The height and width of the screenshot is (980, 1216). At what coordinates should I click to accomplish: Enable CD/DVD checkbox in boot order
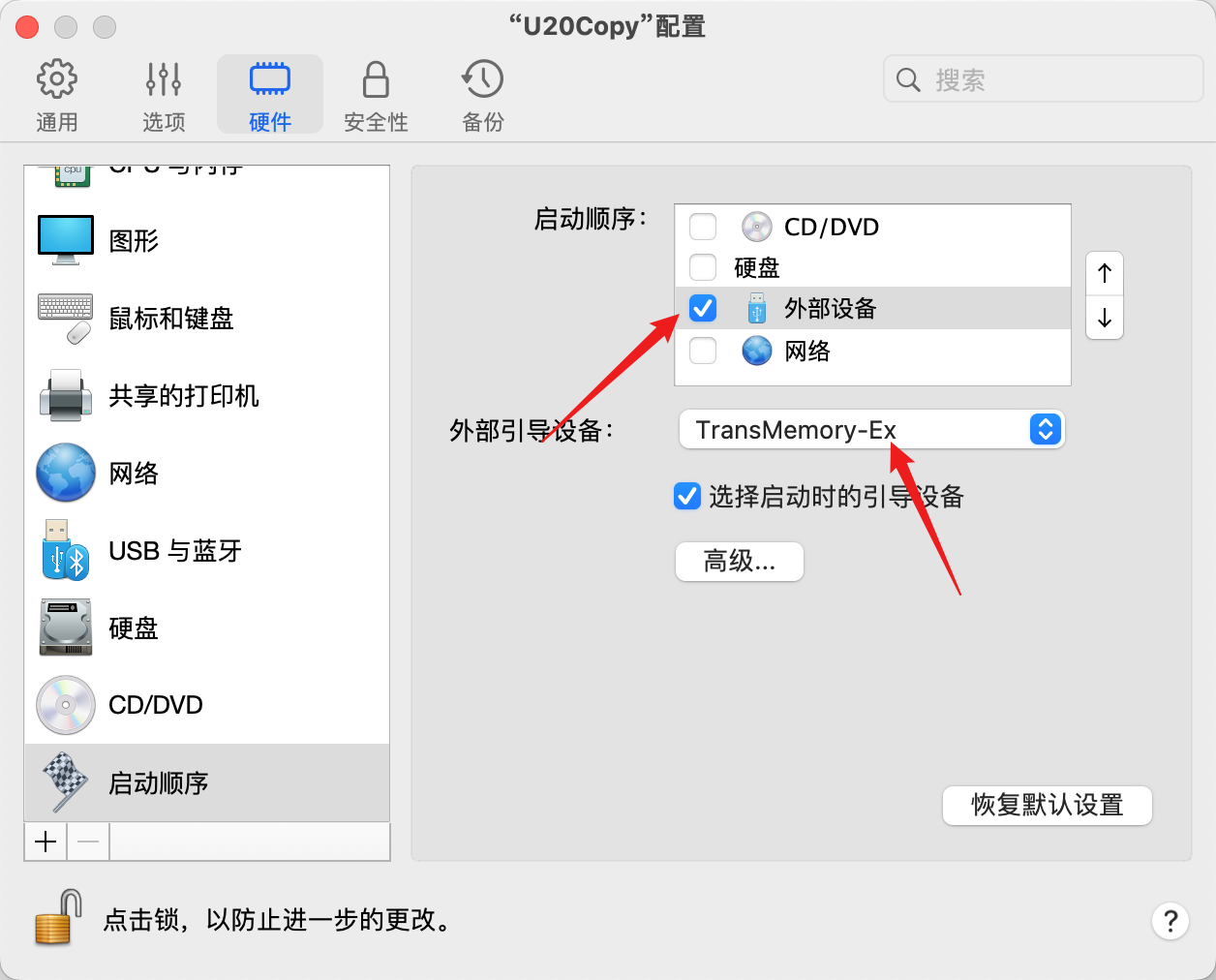[x=703, y=227]
